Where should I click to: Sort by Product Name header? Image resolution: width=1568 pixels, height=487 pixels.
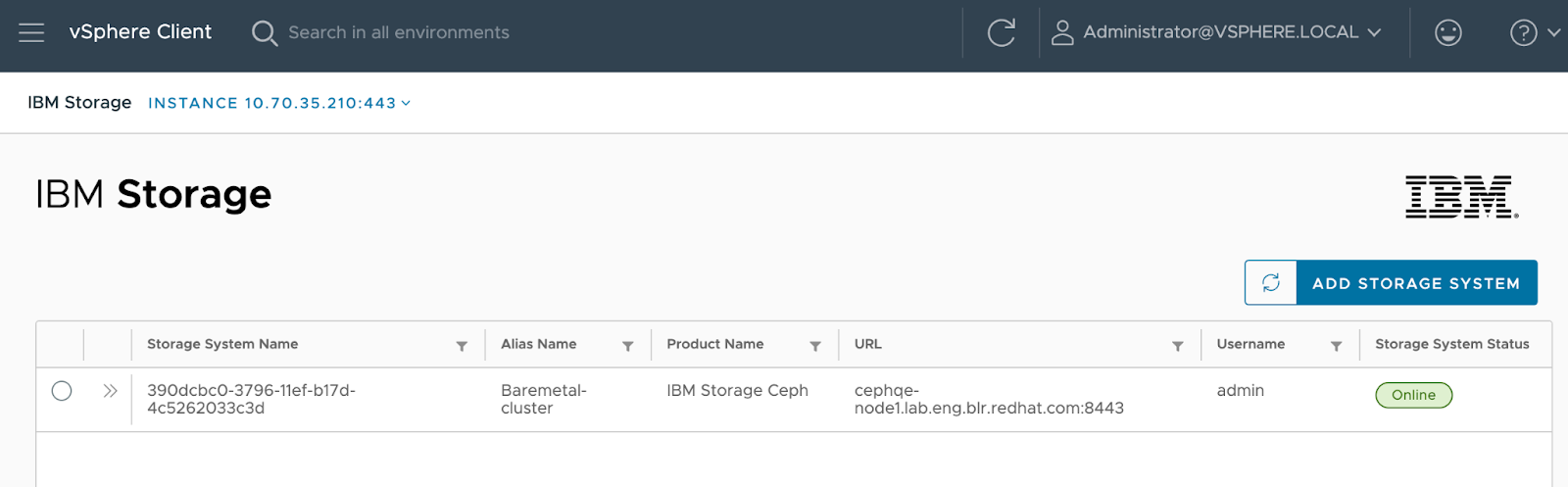click(714, 344)
